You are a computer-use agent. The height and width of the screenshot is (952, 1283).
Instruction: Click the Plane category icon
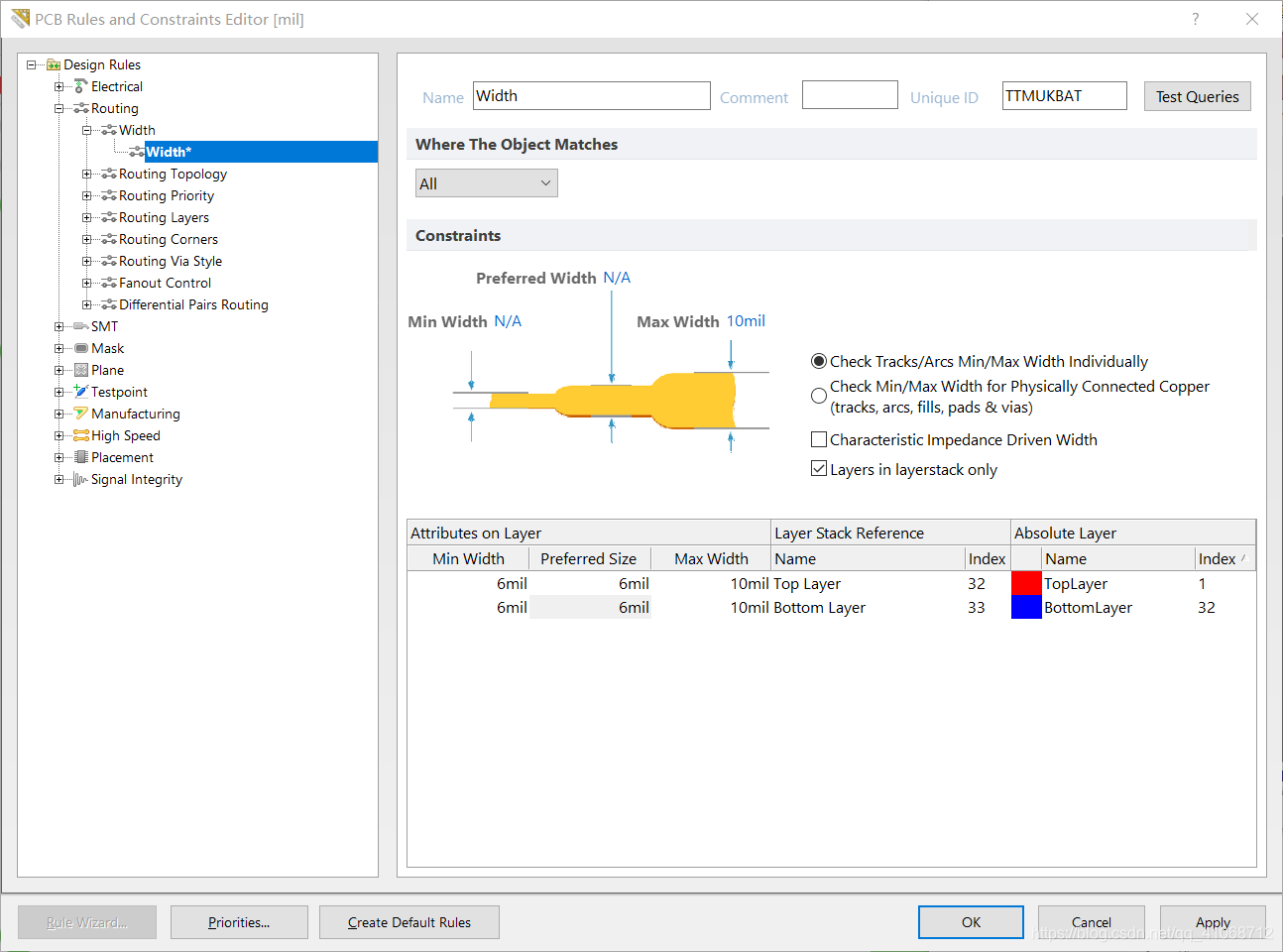pyautogui.click(x=81, y=370)
